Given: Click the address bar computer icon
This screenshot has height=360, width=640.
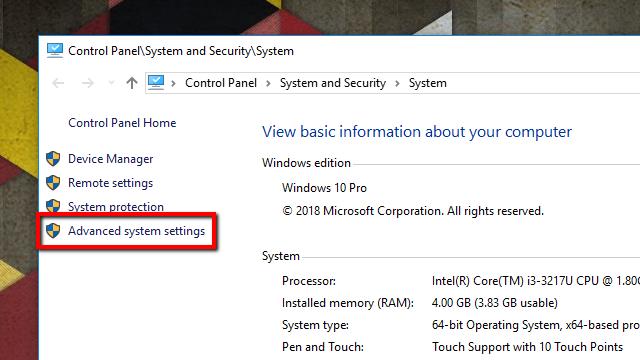Looking at the screenshot, I should pos(156,83).
